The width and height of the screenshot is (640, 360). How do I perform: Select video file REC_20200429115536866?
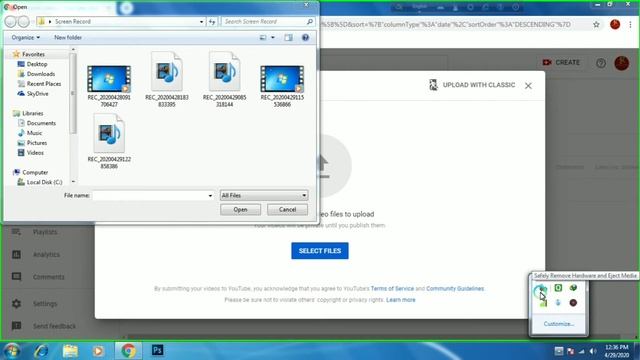click(x=282, y=86)
